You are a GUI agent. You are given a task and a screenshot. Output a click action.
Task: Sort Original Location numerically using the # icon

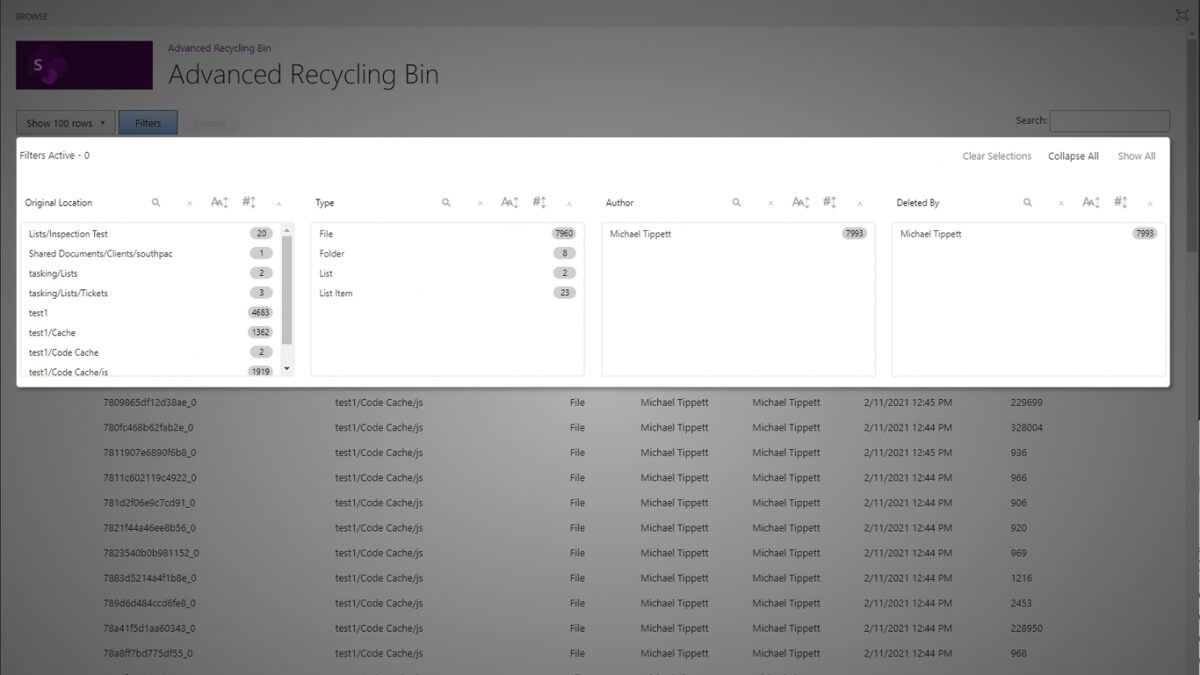coord(248,202)
